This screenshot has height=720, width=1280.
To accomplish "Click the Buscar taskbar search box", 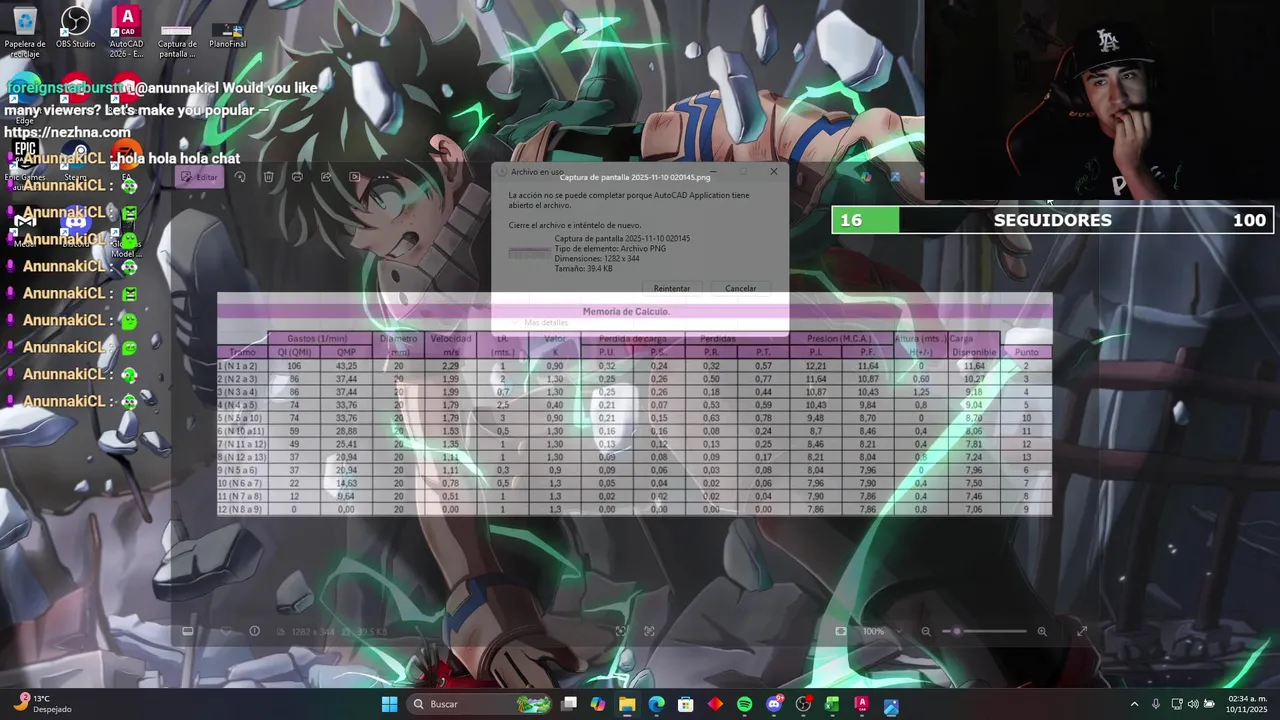I will pyautogui.click(x=481, y=704).
